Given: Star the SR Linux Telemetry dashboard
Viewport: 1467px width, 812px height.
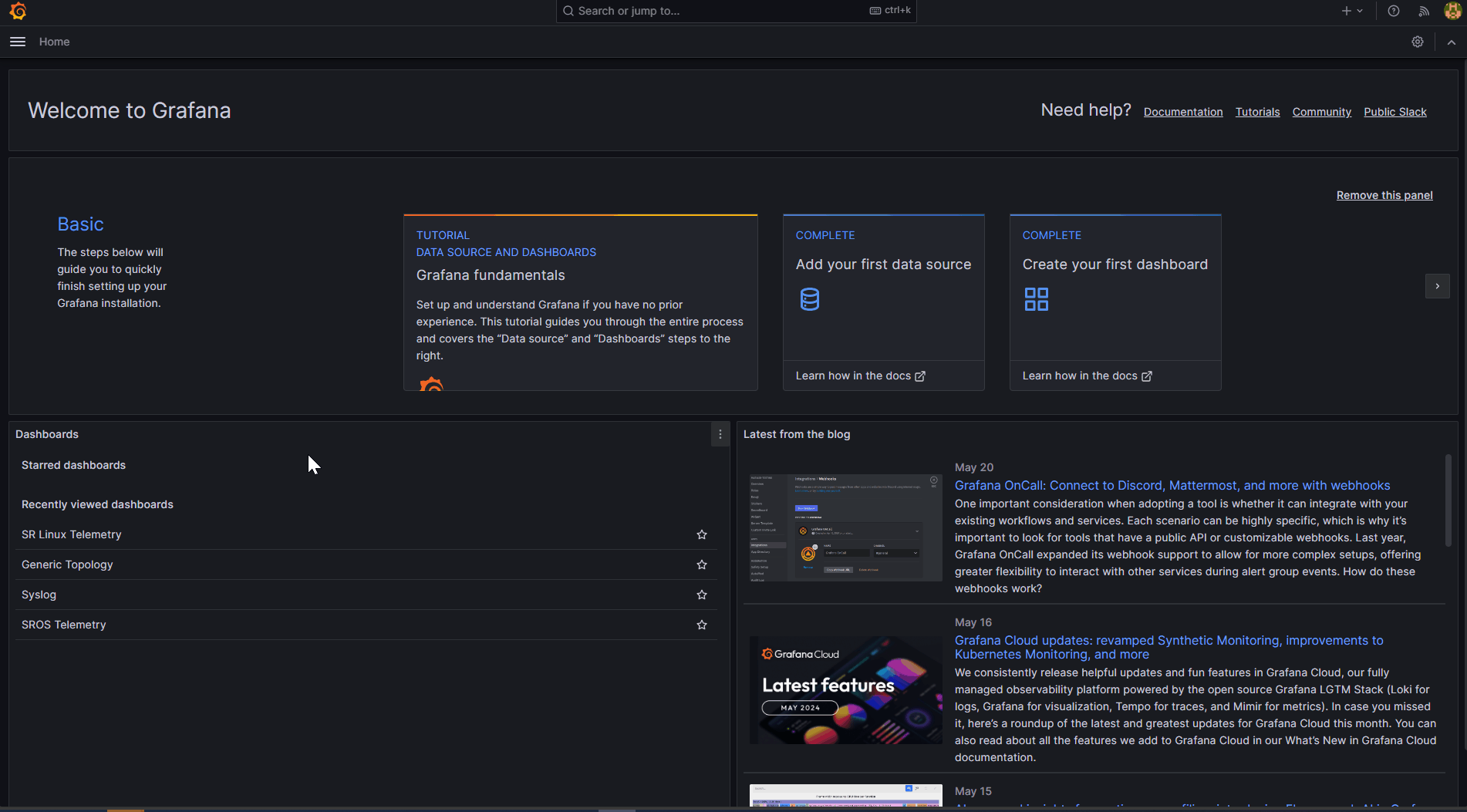Looking at the screenshot, I should pyautogui.click(x=702, y=534).
